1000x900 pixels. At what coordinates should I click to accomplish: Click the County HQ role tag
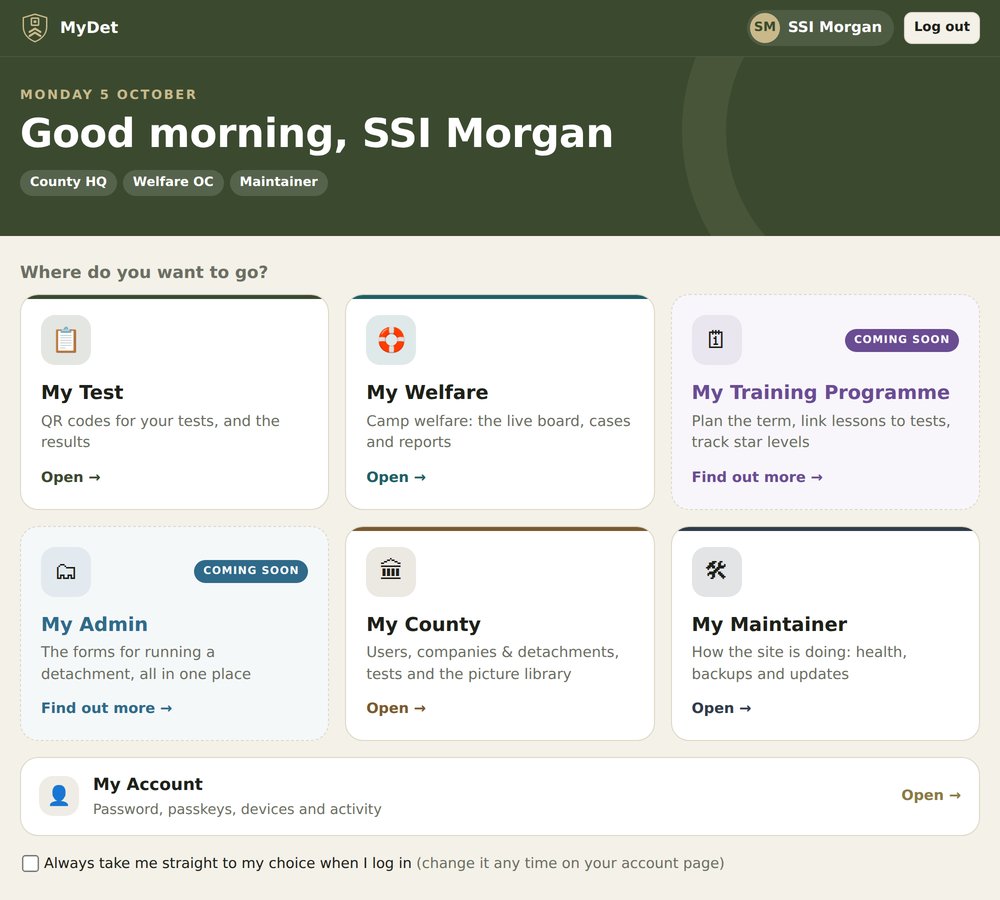pos(68,182)
